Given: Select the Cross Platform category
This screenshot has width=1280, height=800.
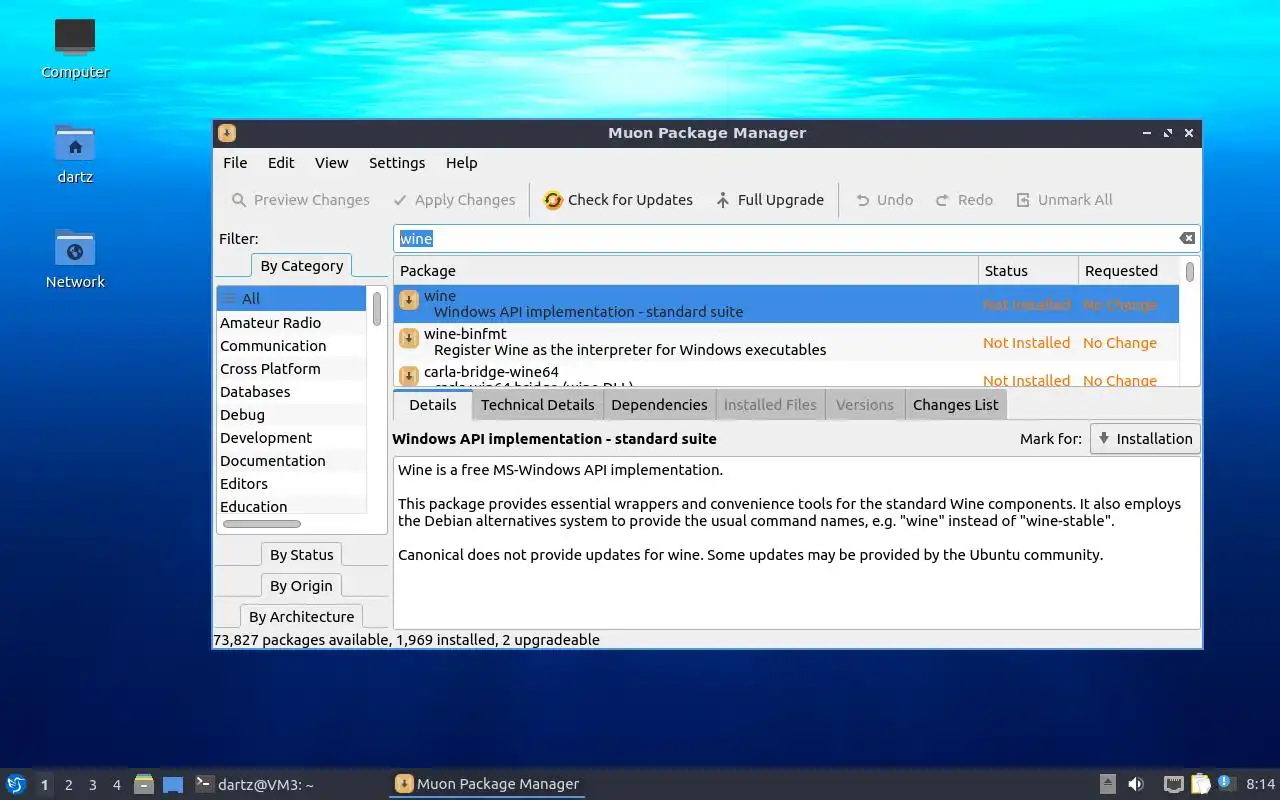Looking at the screenshot, I should (292, 369).
